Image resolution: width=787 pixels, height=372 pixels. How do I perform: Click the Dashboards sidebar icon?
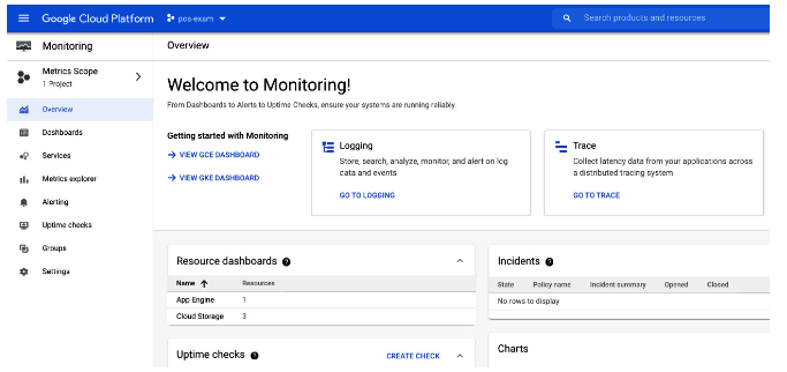tap(24, 133)
